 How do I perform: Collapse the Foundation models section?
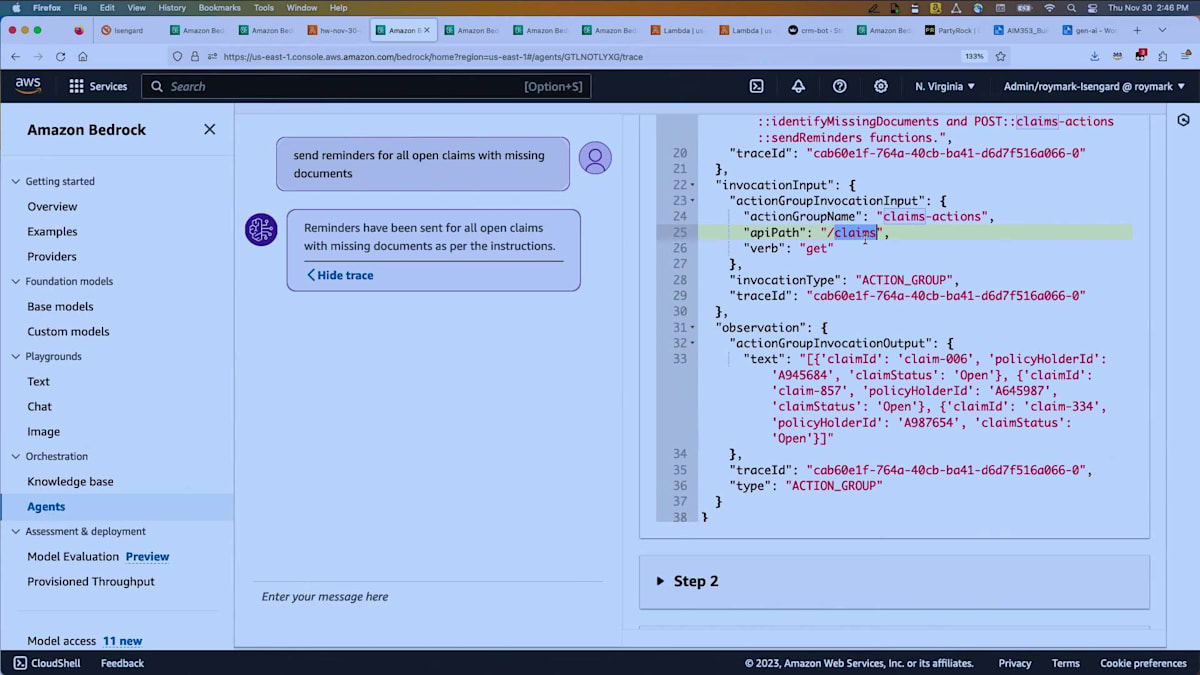pyautogui.click(x=15, y=282)
